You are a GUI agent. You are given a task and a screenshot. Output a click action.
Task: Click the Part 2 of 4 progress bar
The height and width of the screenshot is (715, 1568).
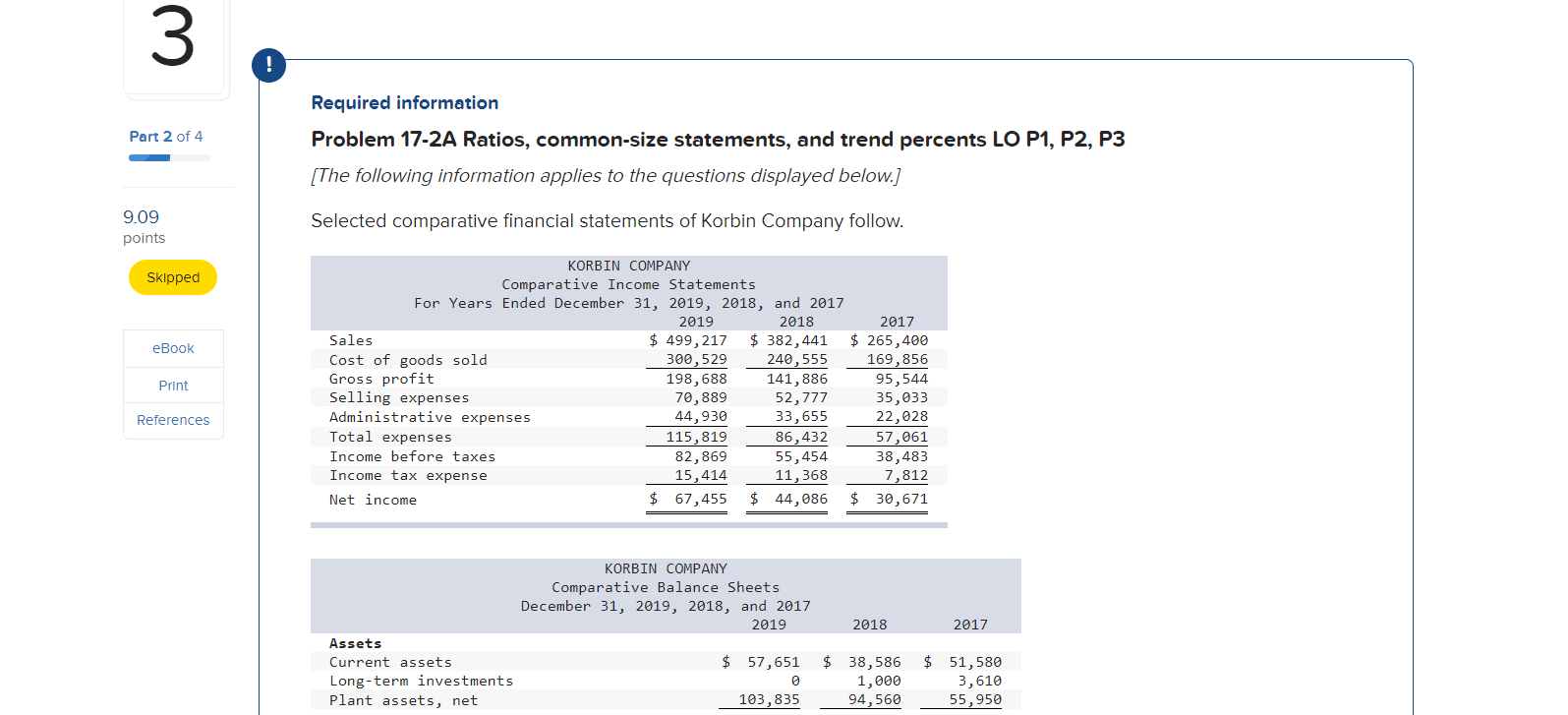169,157
